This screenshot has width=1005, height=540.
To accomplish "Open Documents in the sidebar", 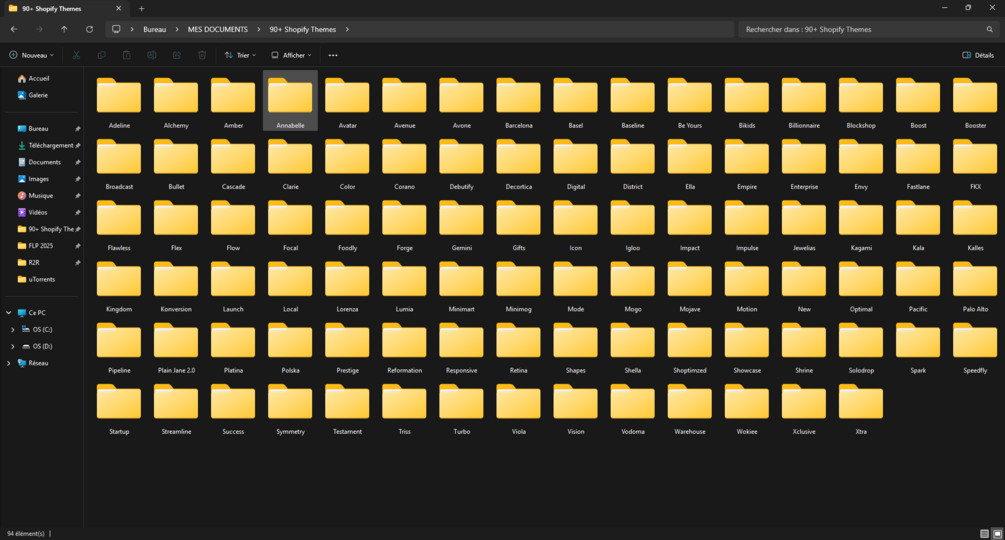I will coord(44,162).
